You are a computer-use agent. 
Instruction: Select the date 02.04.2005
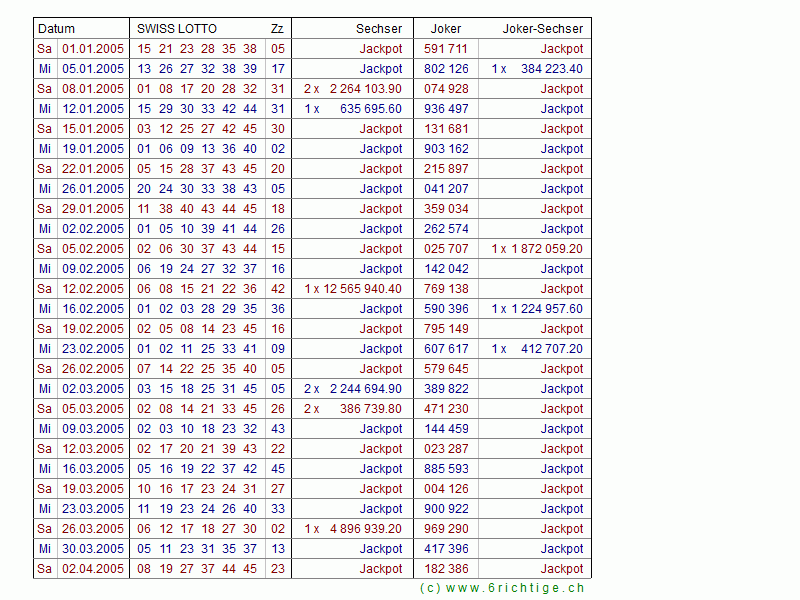pyautogui.click(x=93, y=569)
